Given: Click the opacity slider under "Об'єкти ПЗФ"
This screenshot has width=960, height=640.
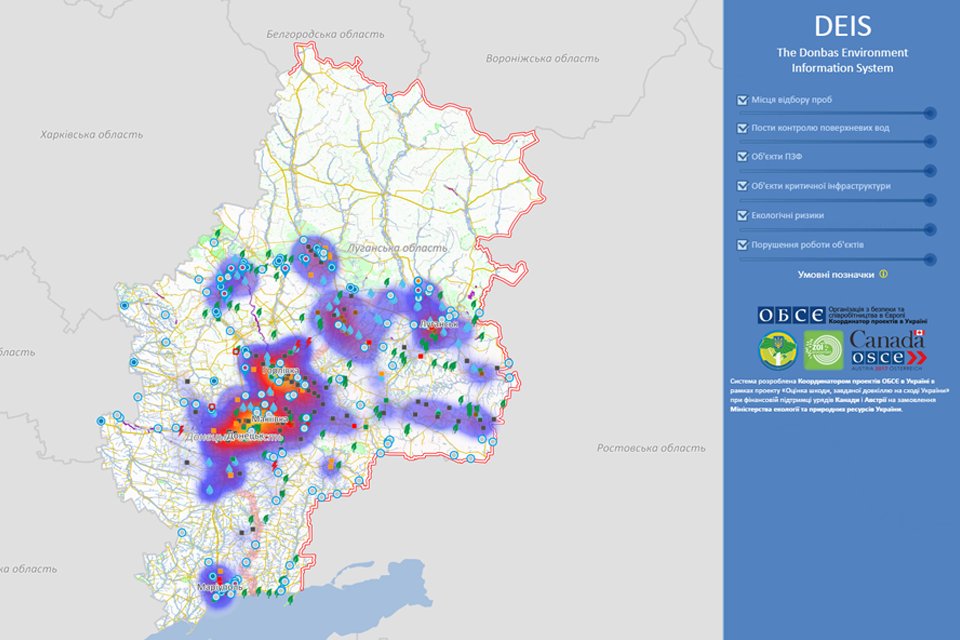Looking at the screenshot, I should [x=837, y=170].
